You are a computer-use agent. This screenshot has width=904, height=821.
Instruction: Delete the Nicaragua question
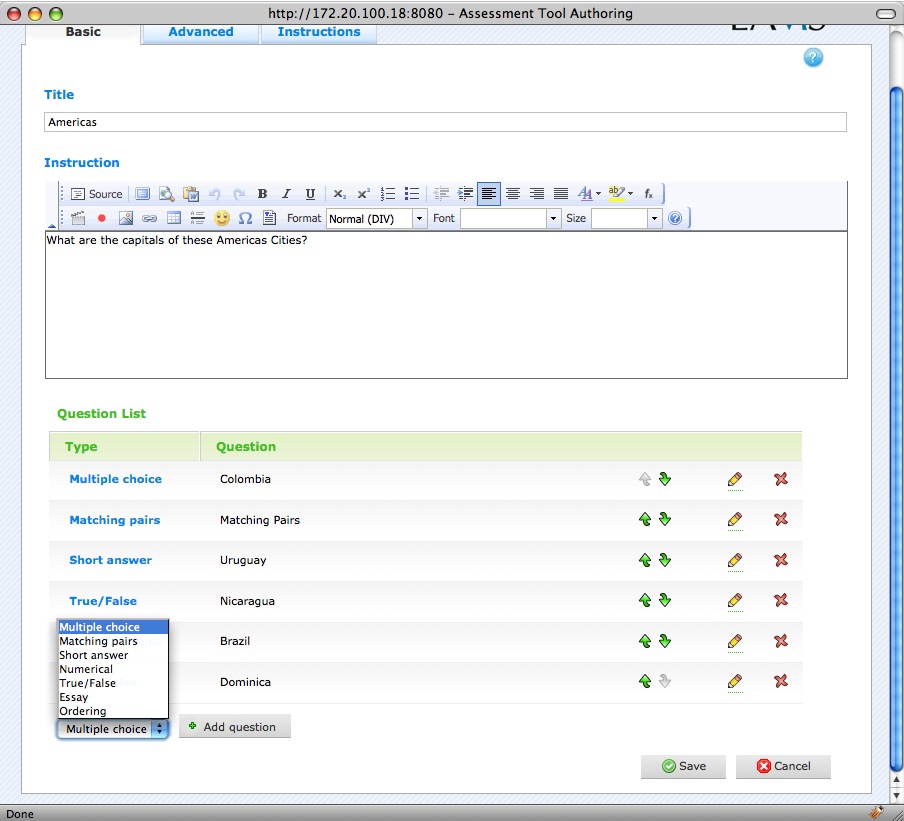[781, 600]
